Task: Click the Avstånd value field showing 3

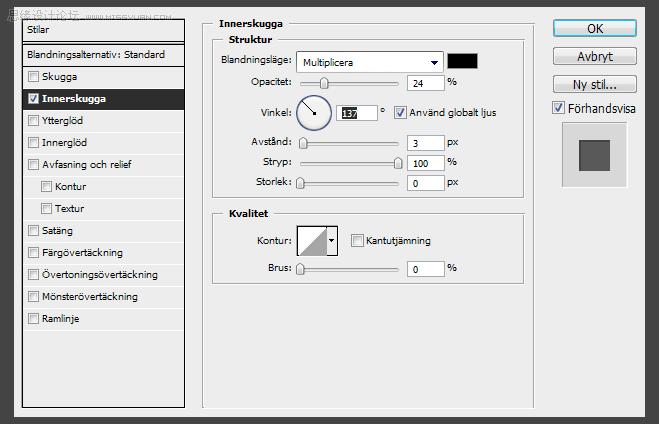Action: (x=425, y=143)
